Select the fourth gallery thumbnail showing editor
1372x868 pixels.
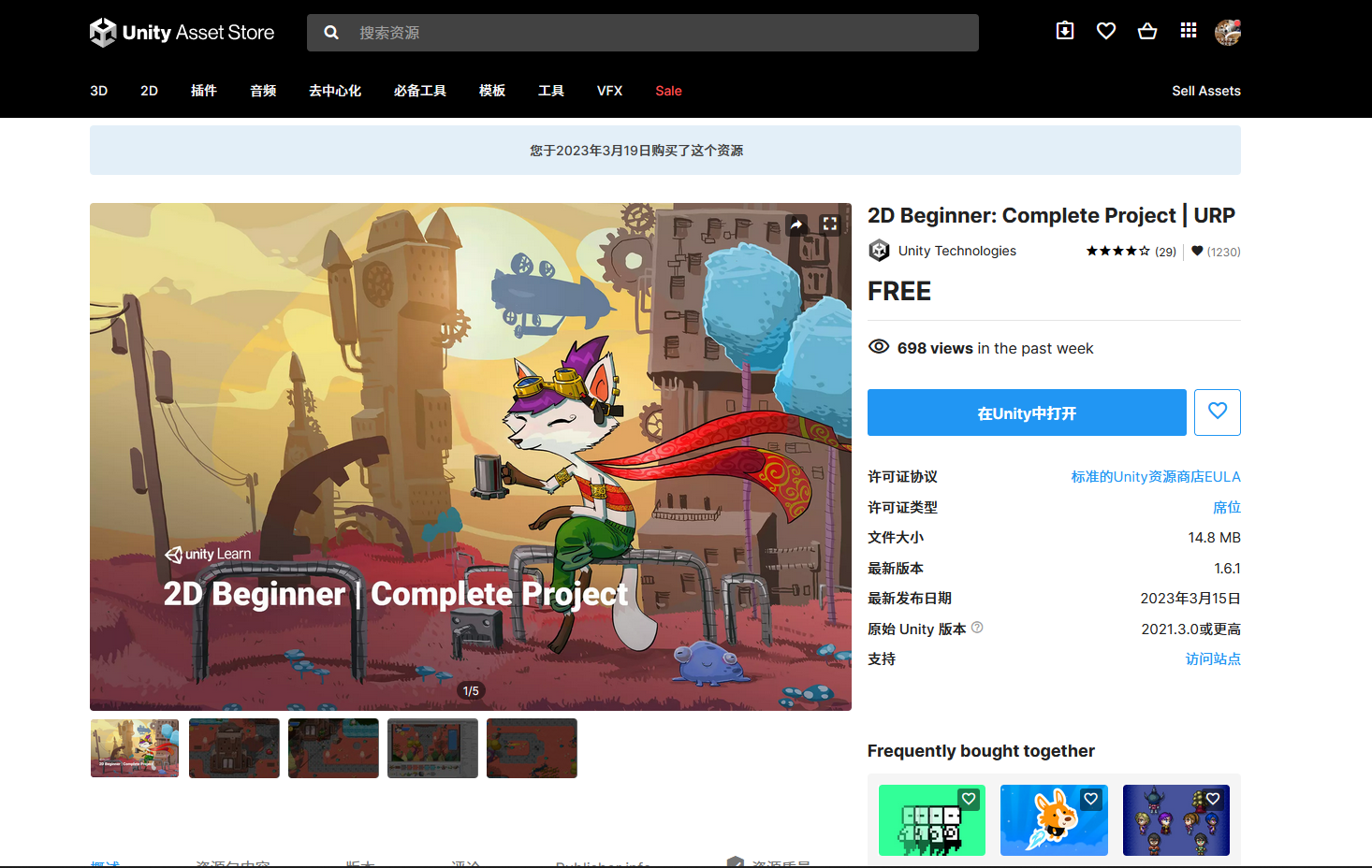432,748
